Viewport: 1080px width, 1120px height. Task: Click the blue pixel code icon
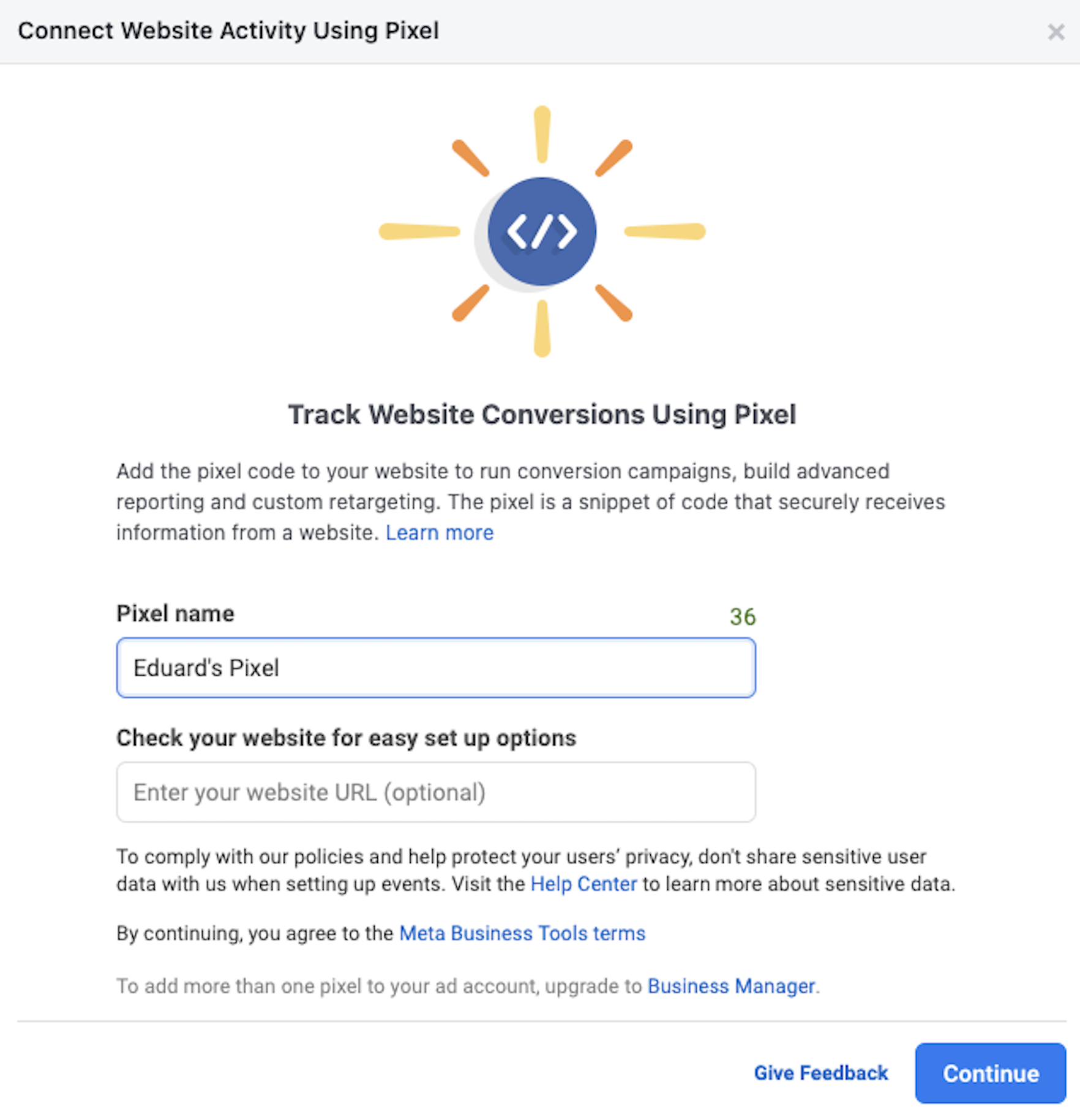coord(542,231)
